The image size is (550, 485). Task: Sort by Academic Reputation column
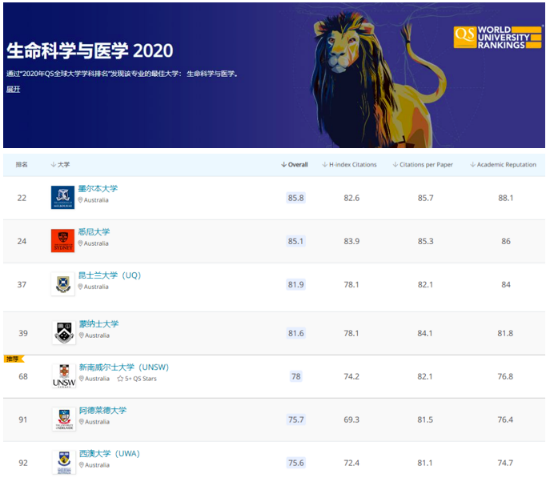coord(503,164)
